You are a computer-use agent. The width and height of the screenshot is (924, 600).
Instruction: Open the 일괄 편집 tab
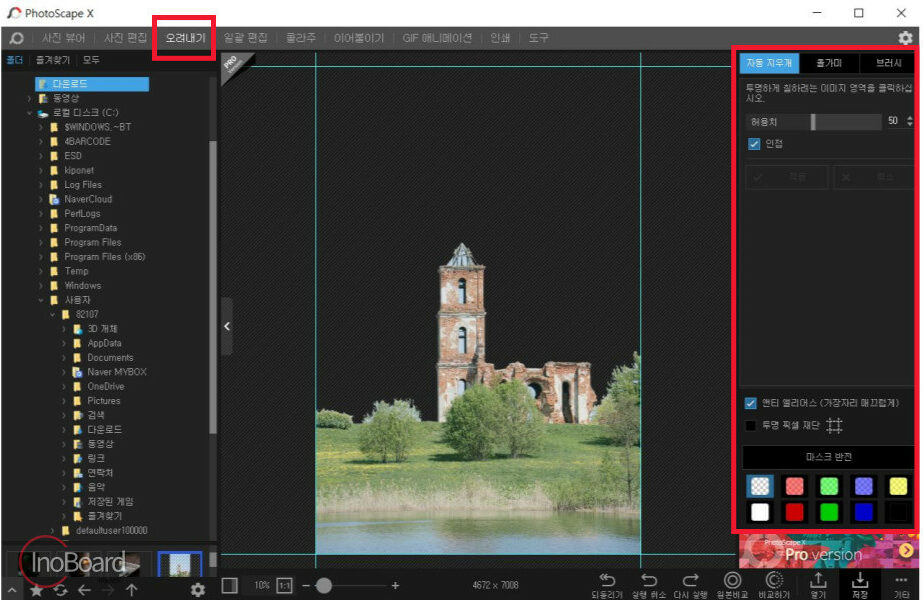pos(245,38)
